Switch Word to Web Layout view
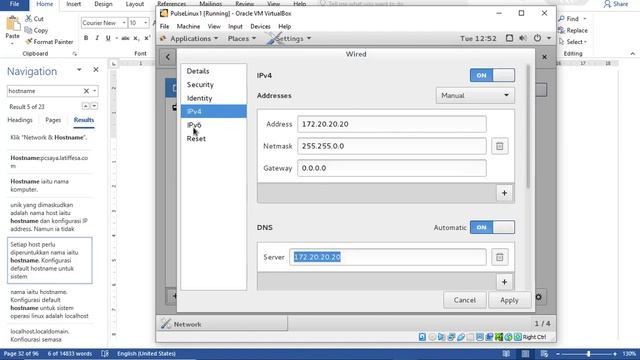This screenshot has height=360, width=640. point(544,353)
